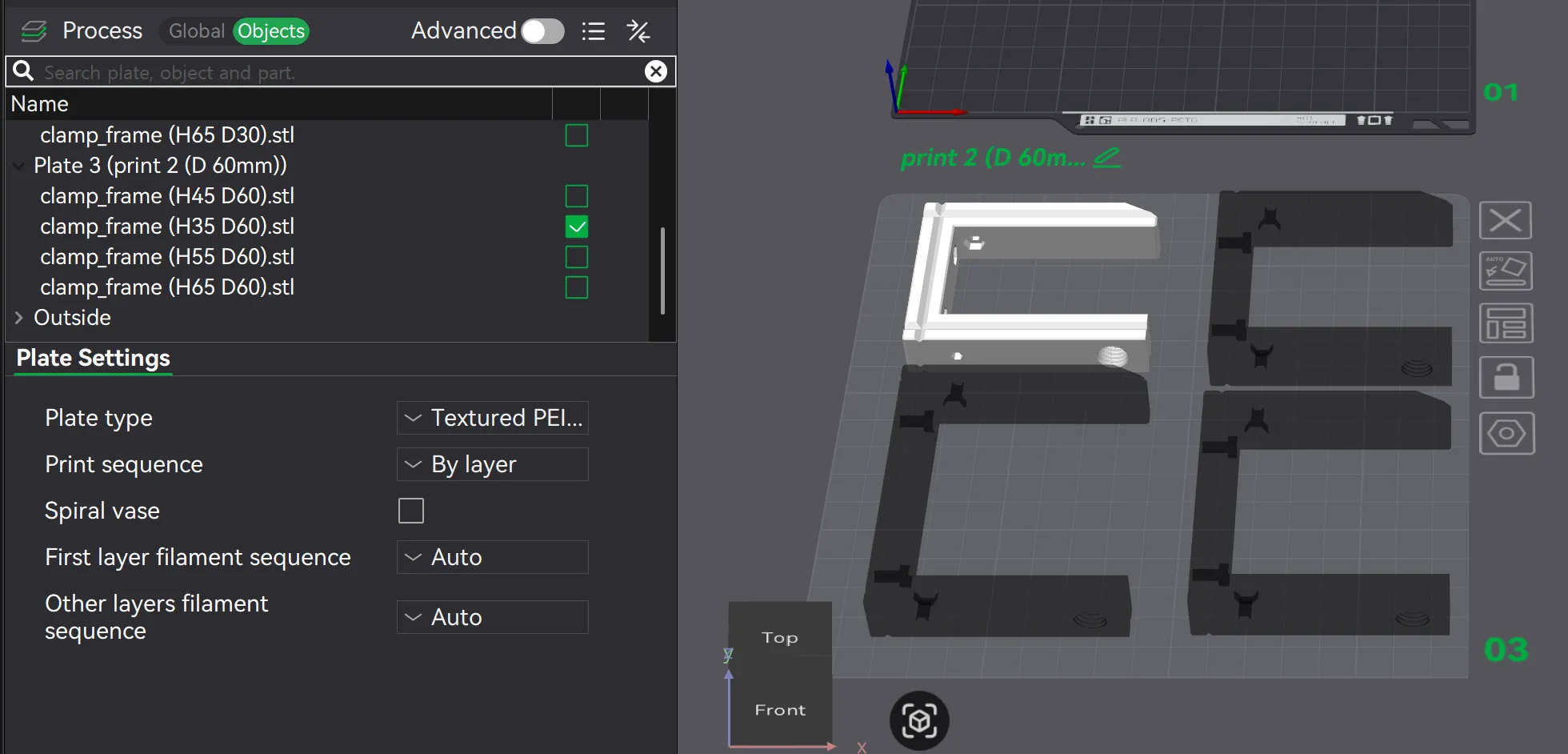
Task: Click the compare presets icon
Action: (638, 31)
